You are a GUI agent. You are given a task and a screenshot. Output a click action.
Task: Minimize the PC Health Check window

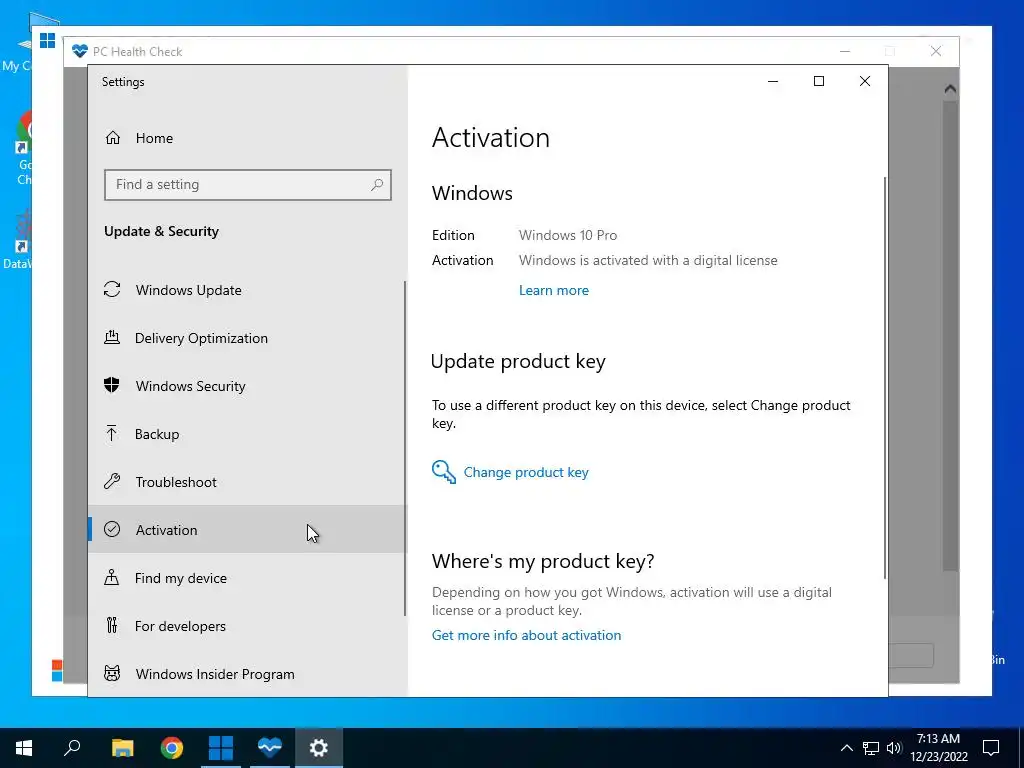845,51
